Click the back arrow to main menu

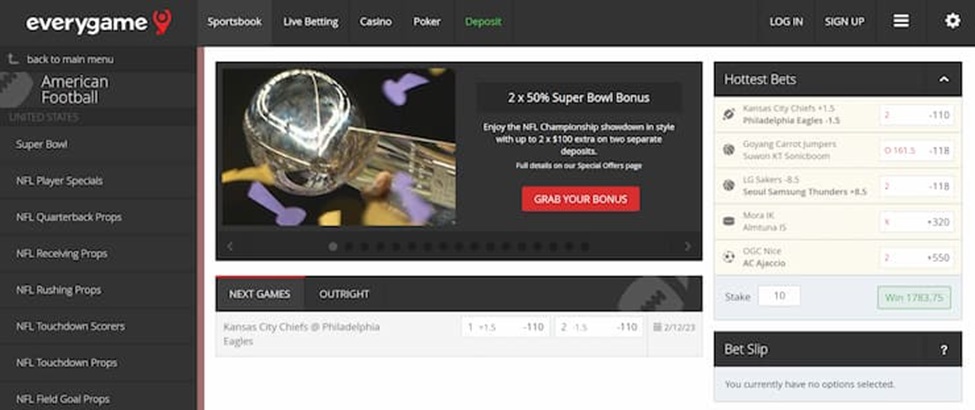click(13, 59)
